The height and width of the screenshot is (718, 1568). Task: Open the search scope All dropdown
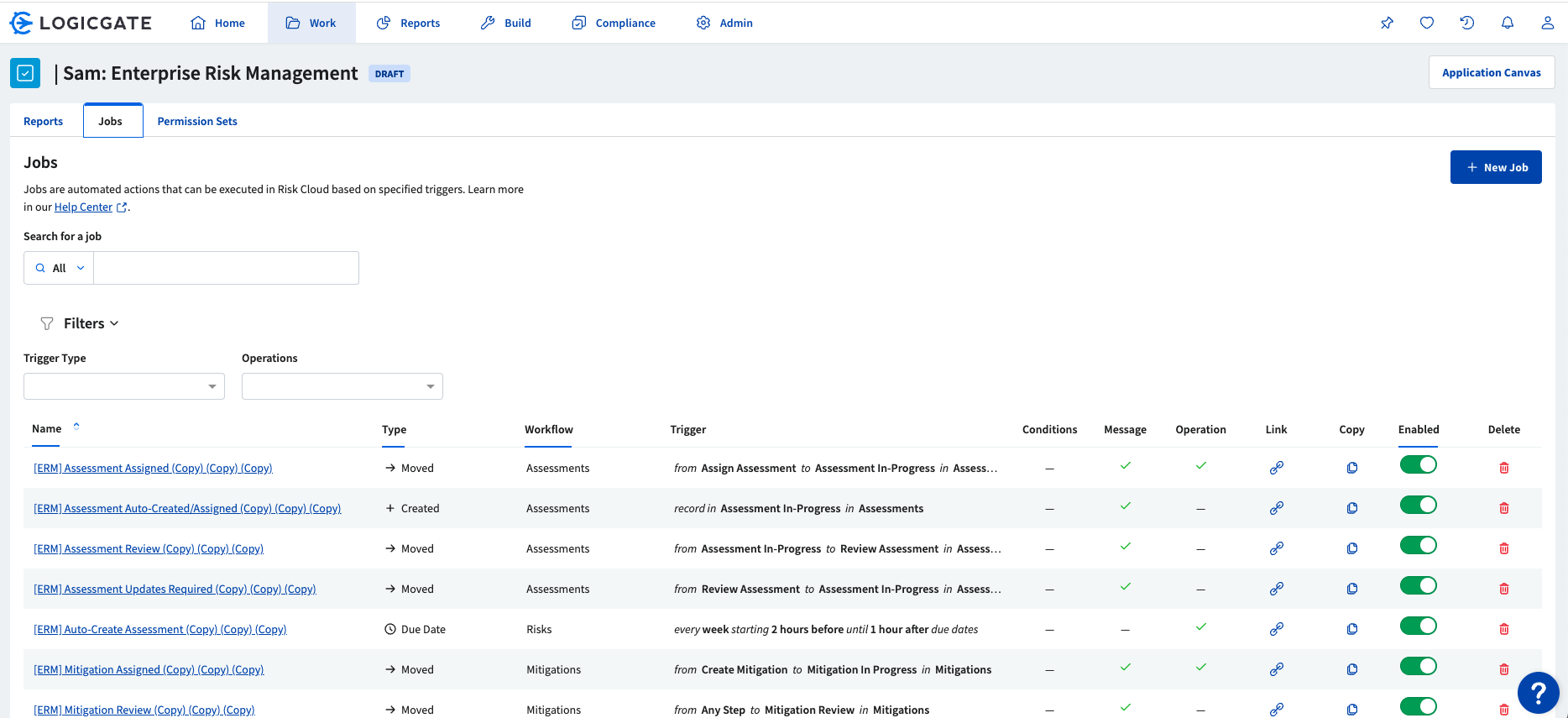tap(59, 268)
